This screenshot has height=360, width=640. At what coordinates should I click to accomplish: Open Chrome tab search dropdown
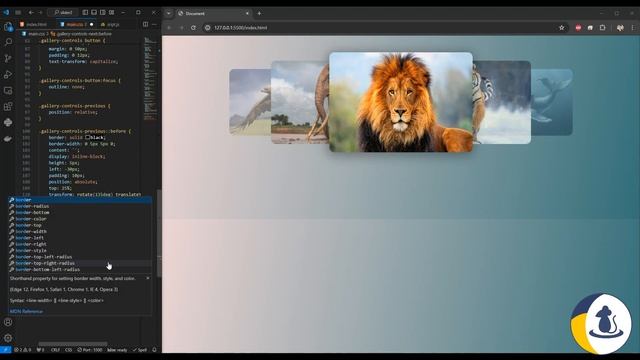tap(169, 13)
